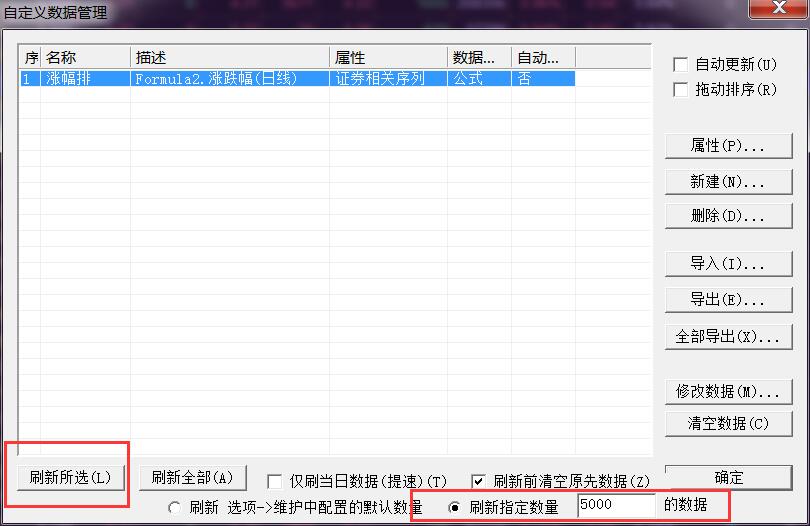Toggle 仅刷当日数据(提速)(T) checkbox

pyautogui.click(x=274, y=482)
